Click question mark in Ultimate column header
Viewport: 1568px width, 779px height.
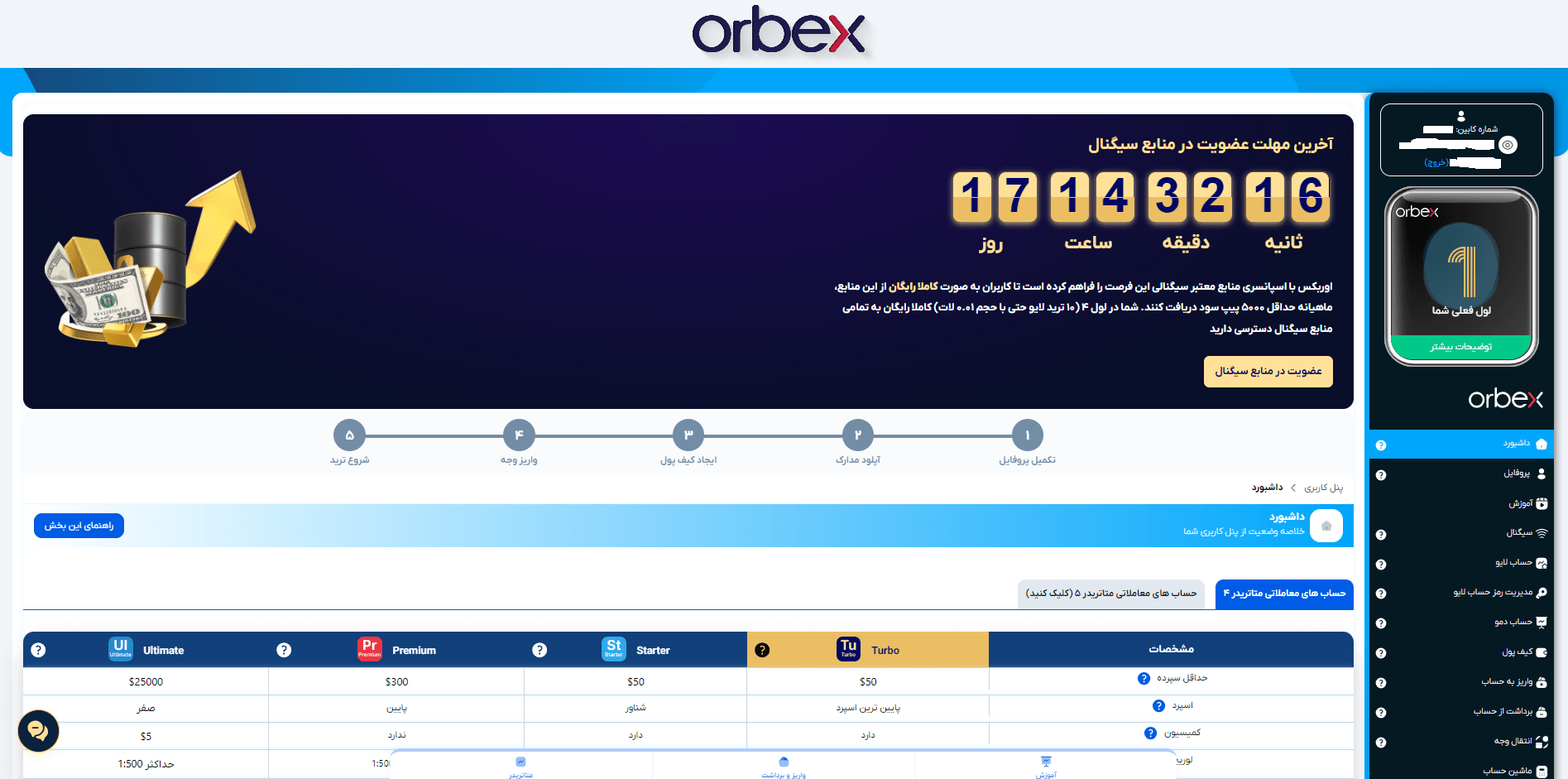38,650
